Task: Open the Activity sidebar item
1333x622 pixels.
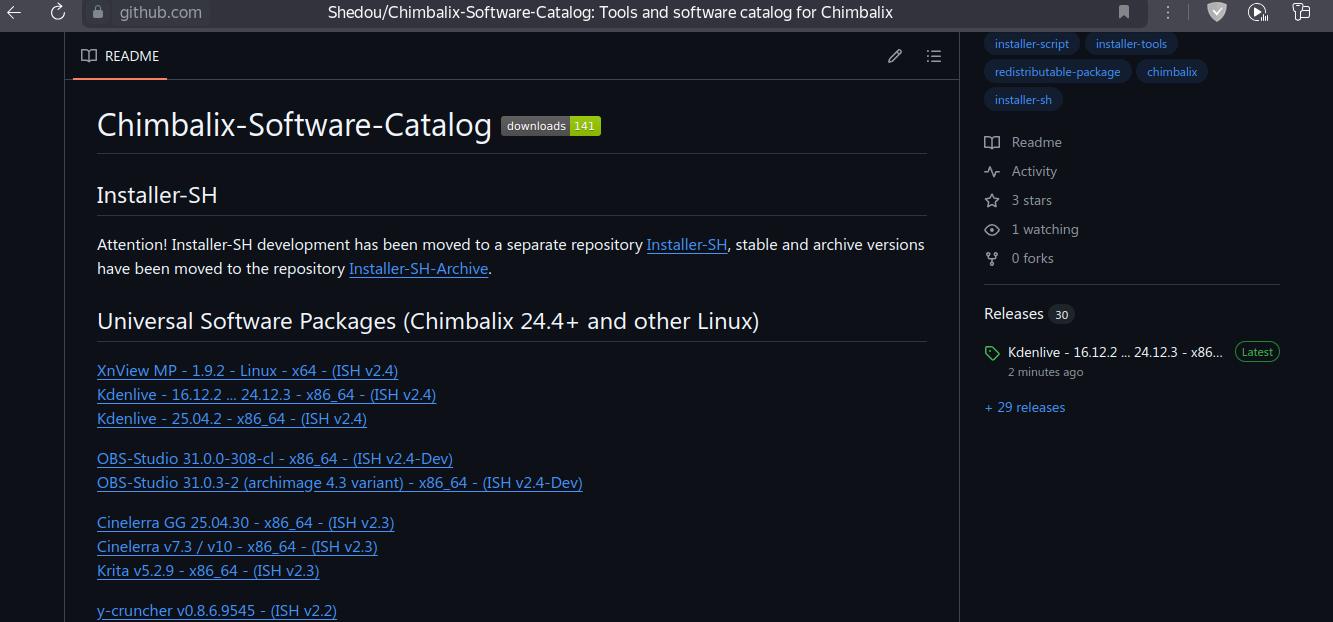Action: coord(1033,171)
